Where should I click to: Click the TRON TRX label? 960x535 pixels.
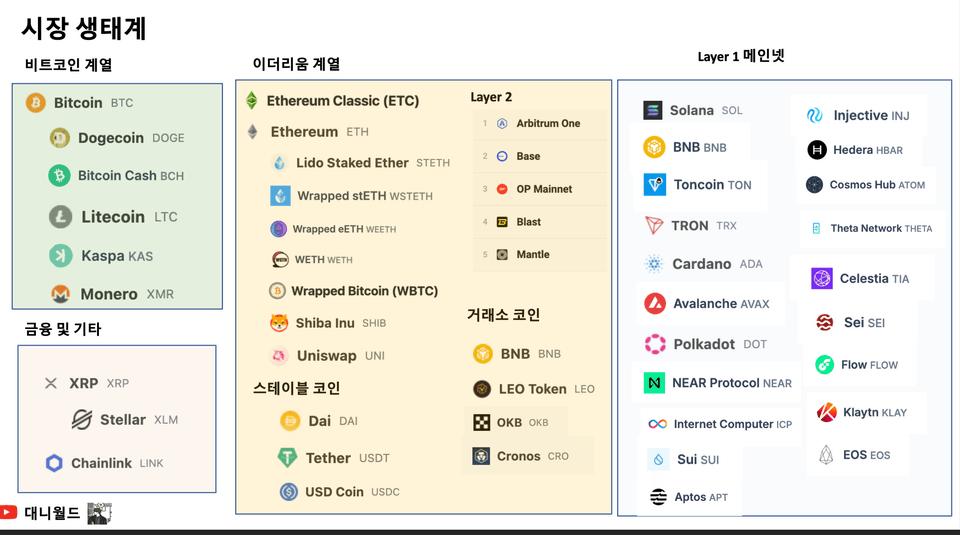point(703,225)
